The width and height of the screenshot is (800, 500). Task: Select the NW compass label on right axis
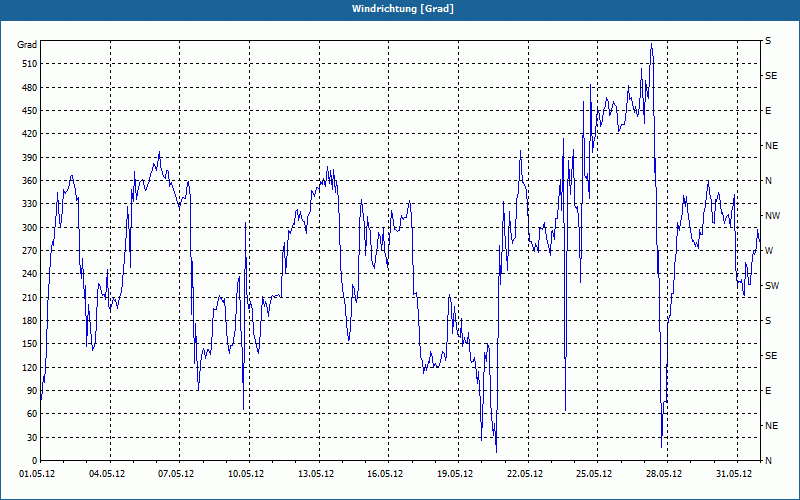click(772, 216)
